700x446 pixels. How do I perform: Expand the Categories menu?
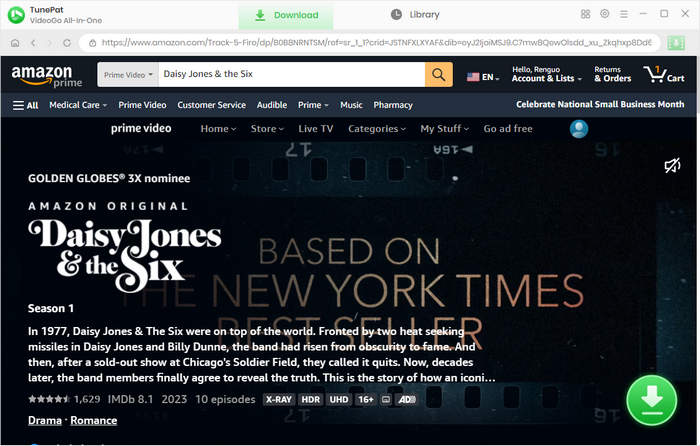pyautogui.click(x=377, y=129)
